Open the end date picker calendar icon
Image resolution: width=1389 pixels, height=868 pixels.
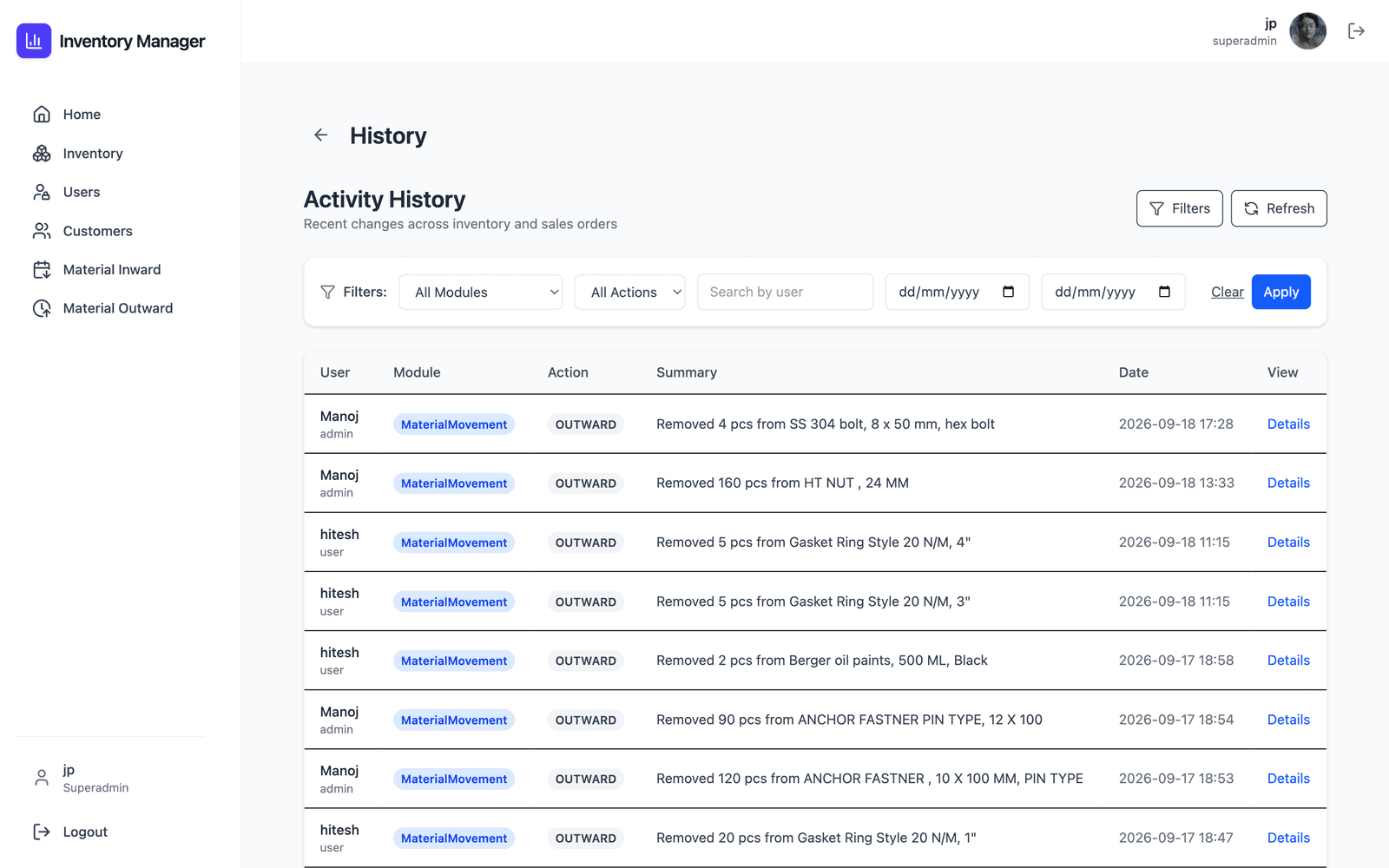[1164, 292]
